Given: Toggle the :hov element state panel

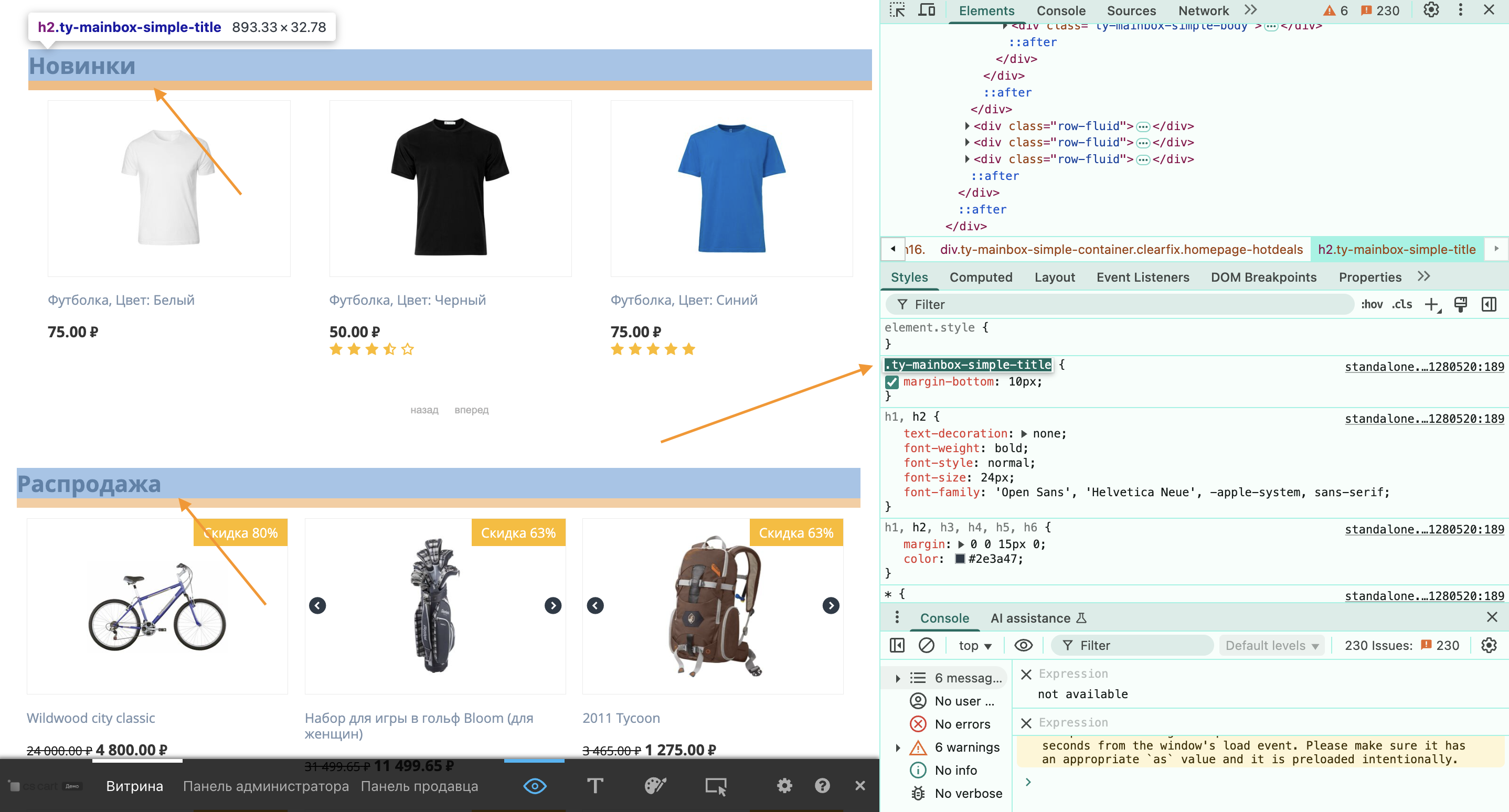Looking at the screenshot, I should [1372, 304].
